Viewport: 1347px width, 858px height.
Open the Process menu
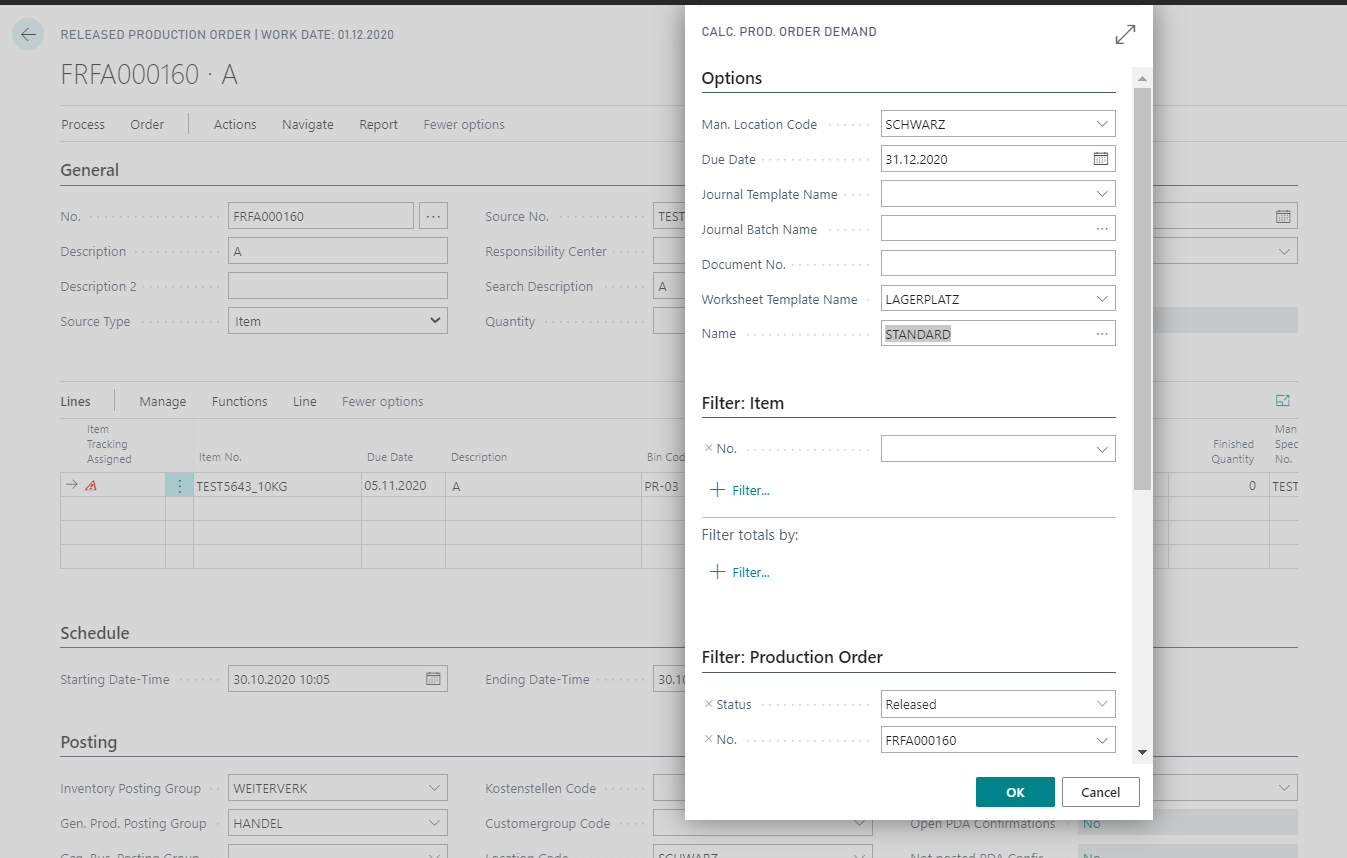[83, 124]
